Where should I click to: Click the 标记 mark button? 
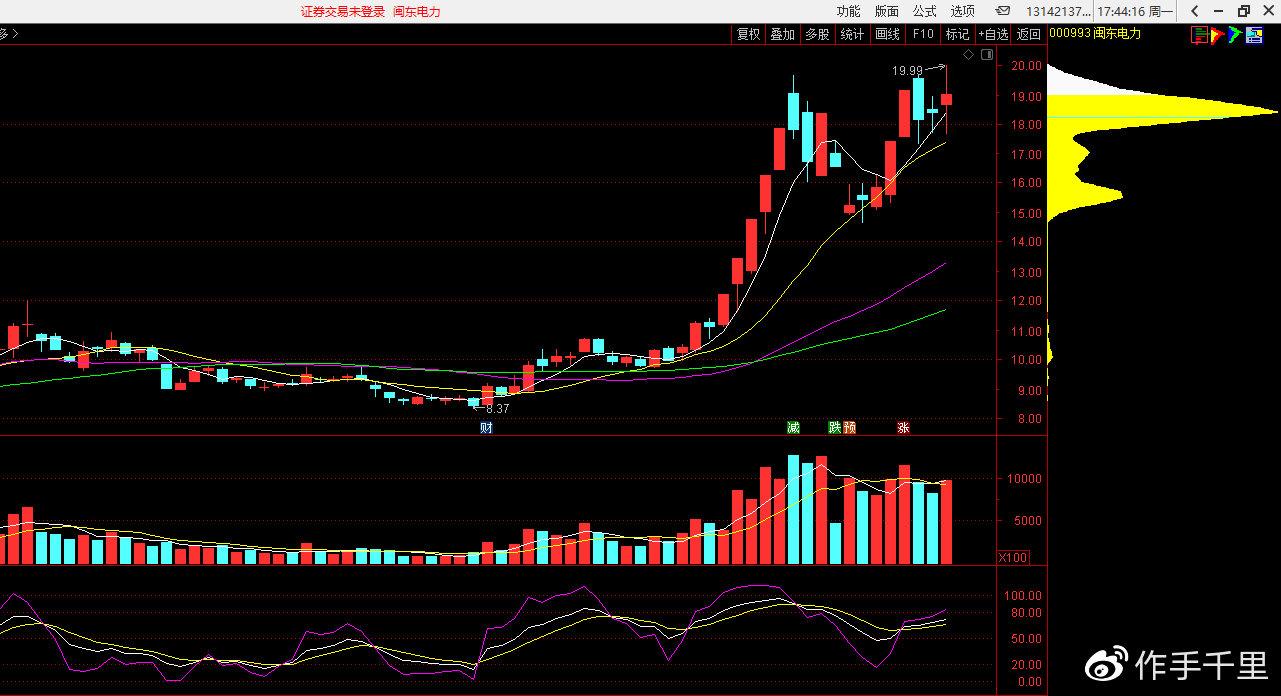click(957, 34)
